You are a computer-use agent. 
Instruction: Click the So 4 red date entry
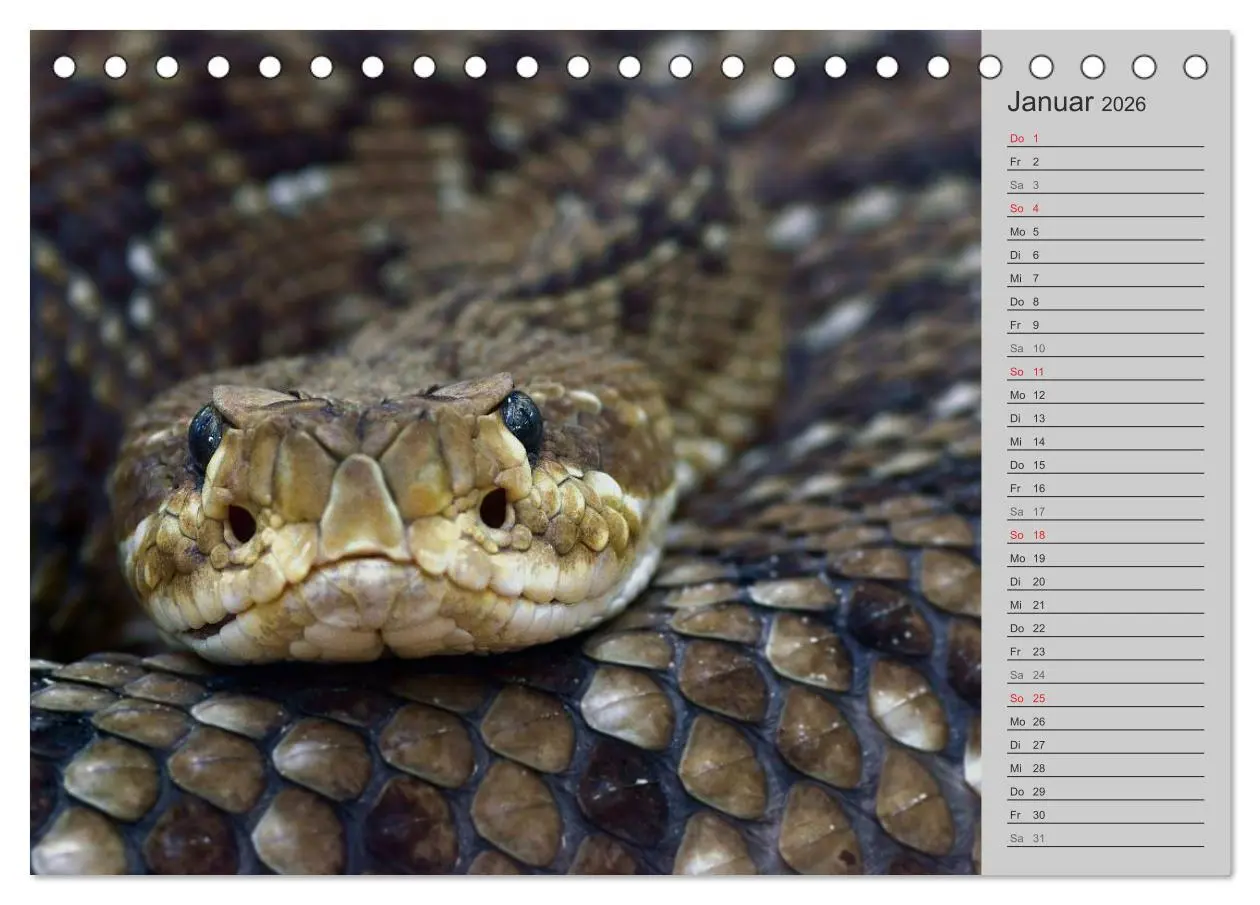[x=1105, y=209]
